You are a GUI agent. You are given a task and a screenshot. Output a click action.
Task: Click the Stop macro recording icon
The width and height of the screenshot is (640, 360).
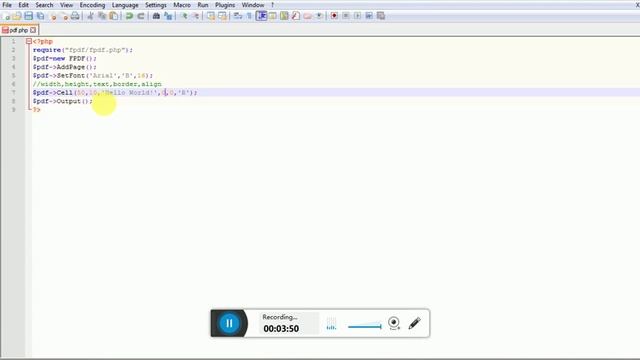(x=346, y=16)
